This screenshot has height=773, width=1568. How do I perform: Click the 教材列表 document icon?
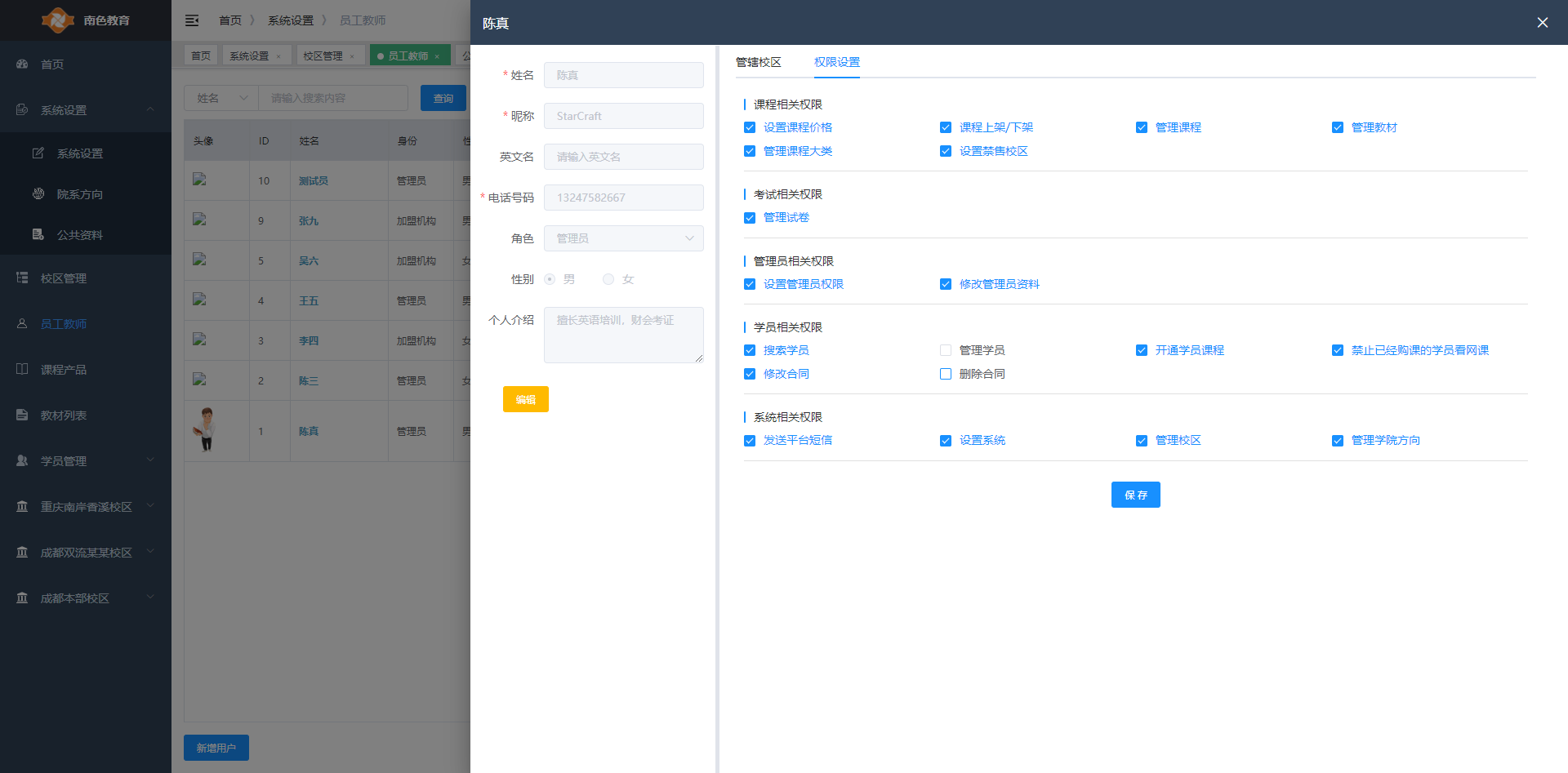22,415
